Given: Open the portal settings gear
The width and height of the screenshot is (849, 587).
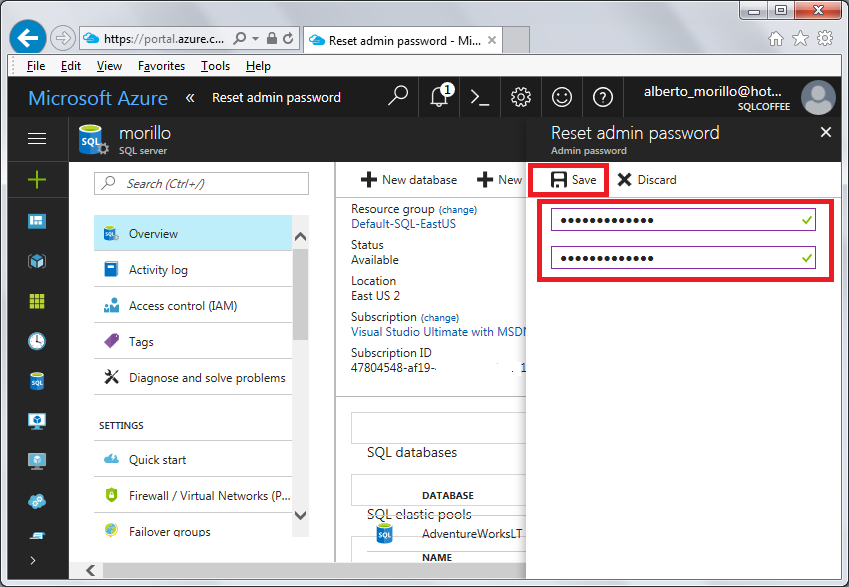Looking at the screenshot, I should [520, 97].
